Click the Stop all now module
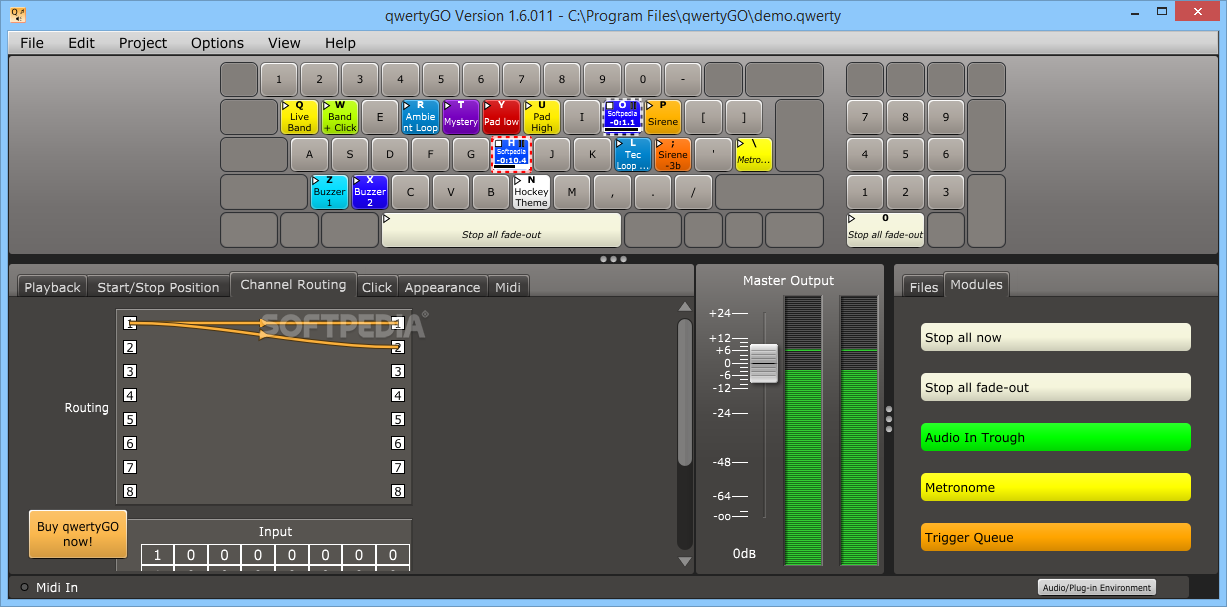Viewport: 1227px width, 607px height. [1056, 337]
